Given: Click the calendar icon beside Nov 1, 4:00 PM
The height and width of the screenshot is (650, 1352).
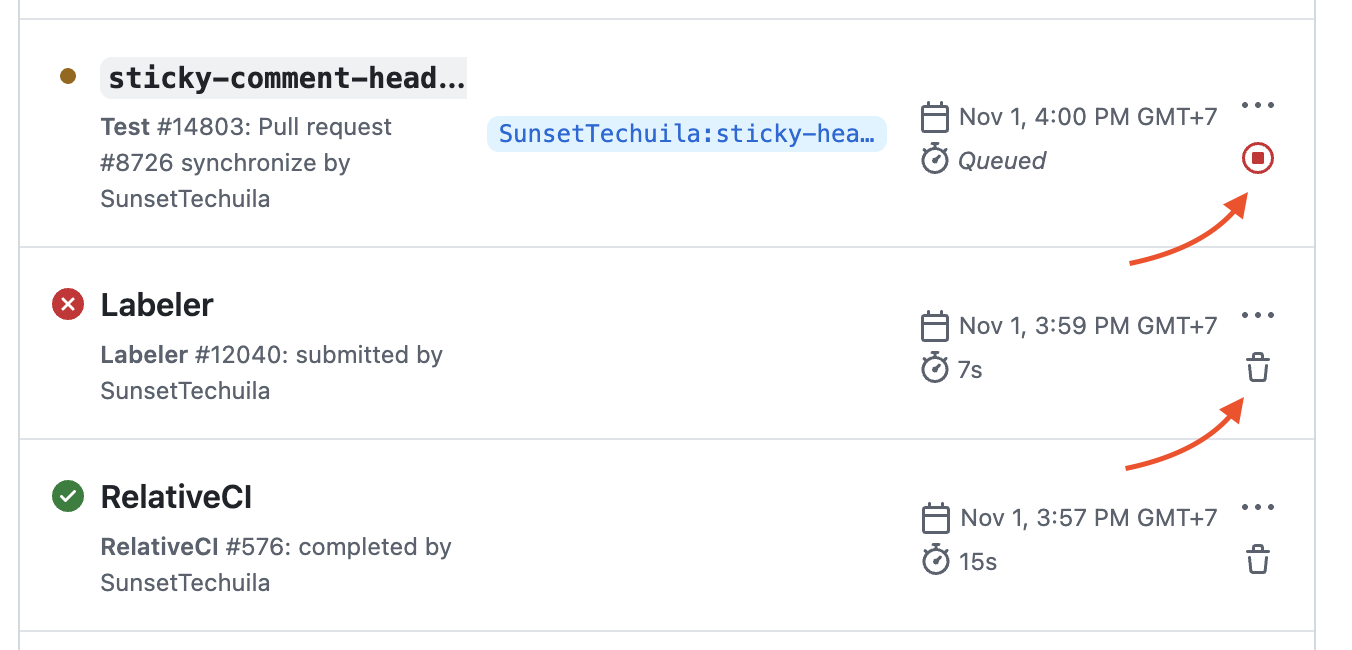Looking at the screenshot, I should (x=934, y=117).
